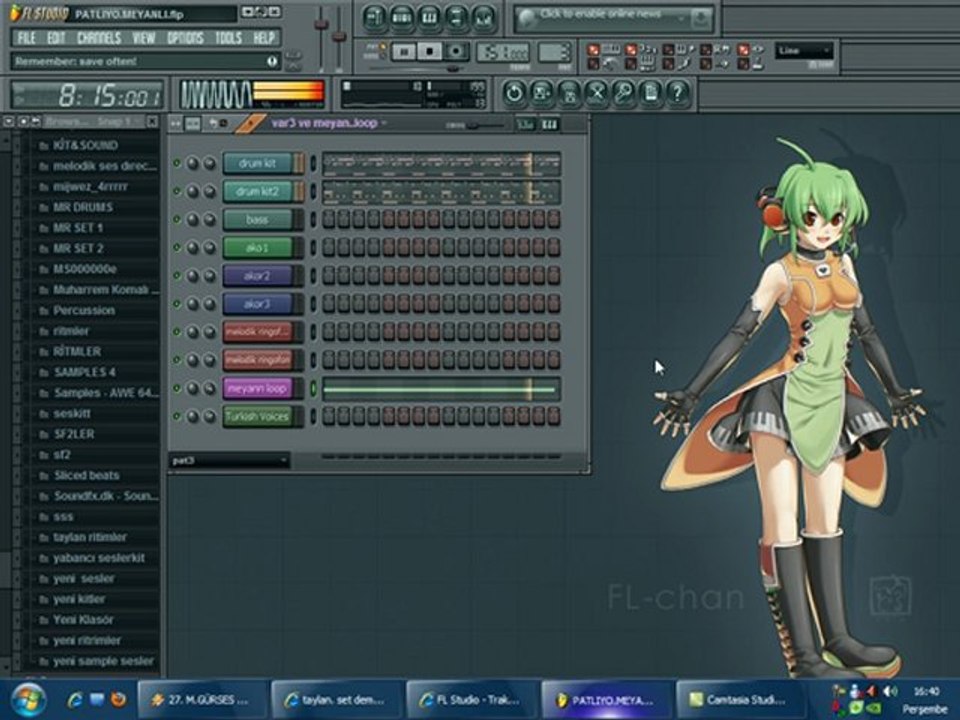Image resolution: width=960 pixels, height=720 pixels.
Task: Click the audio editor scissors icon
Action: [596, 93]
